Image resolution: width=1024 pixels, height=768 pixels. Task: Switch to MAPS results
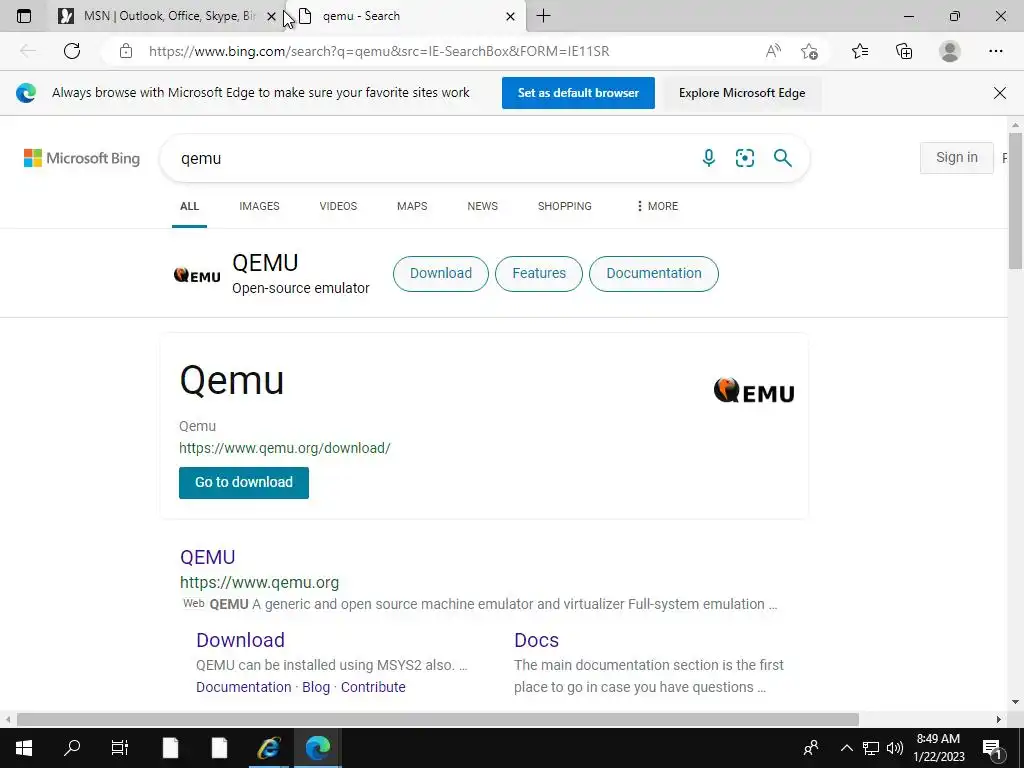coord(412,206)
